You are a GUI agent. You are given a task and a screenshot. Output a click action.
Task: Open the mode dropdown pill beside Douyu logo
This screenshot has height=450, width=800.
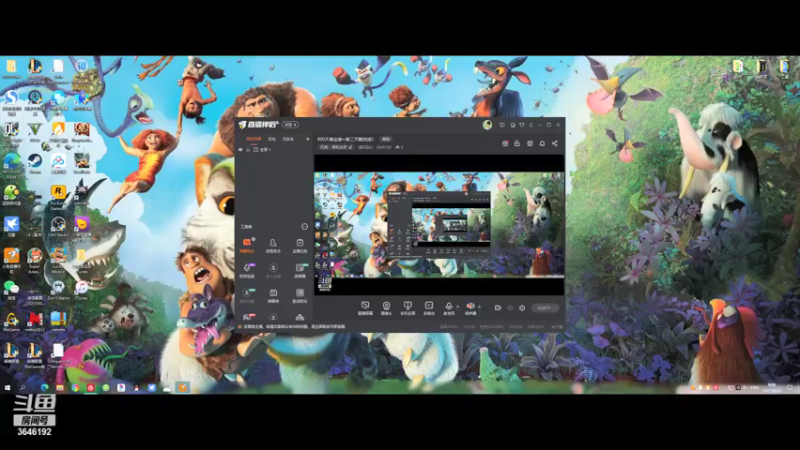point(290,124)
